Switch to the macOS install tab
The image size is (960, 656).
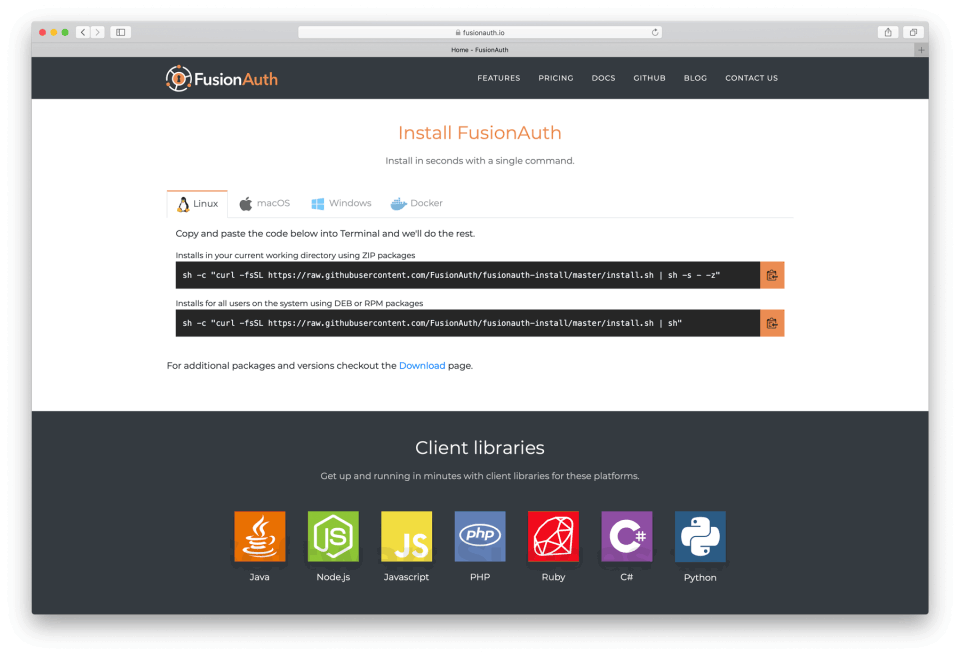[x=264, y=203]
